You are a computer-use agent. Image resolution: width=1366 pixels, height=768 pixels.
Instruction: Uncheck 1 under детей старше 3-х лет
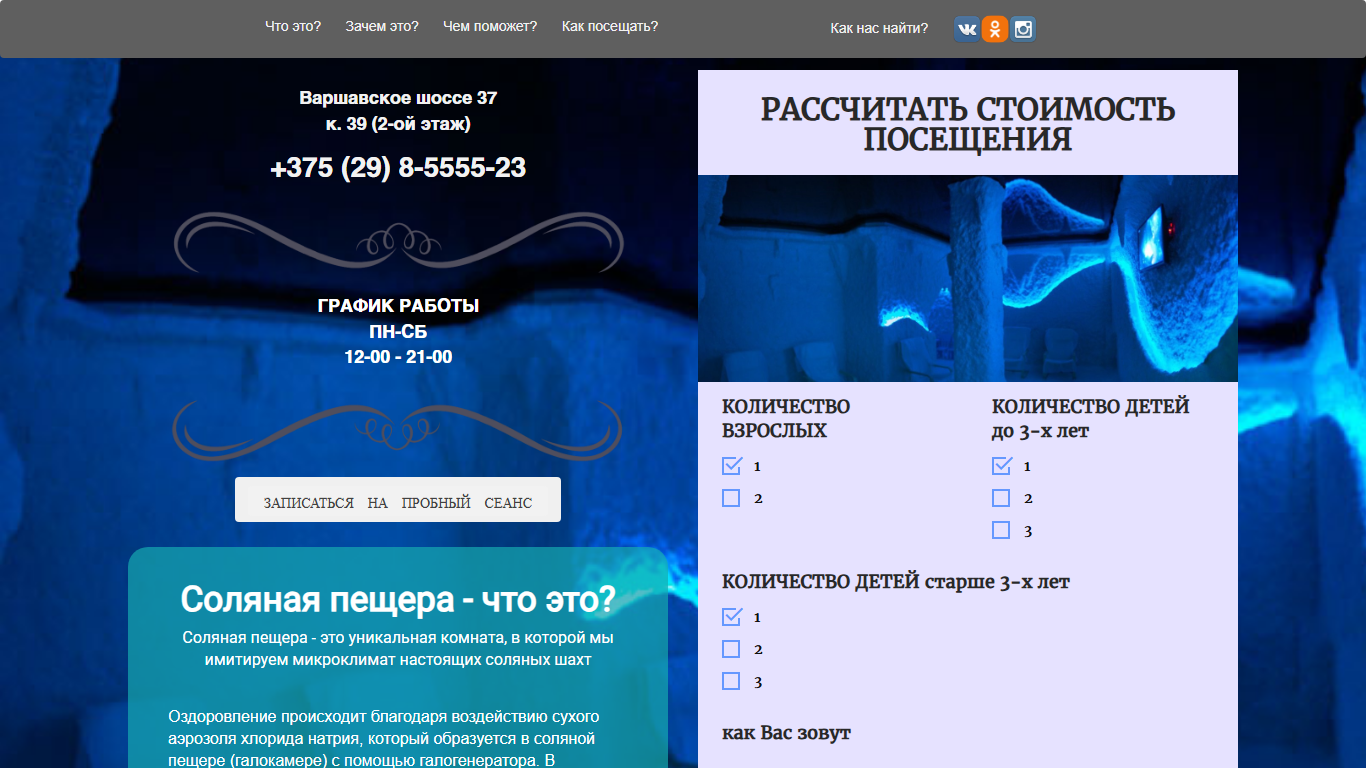pos(732,617)
